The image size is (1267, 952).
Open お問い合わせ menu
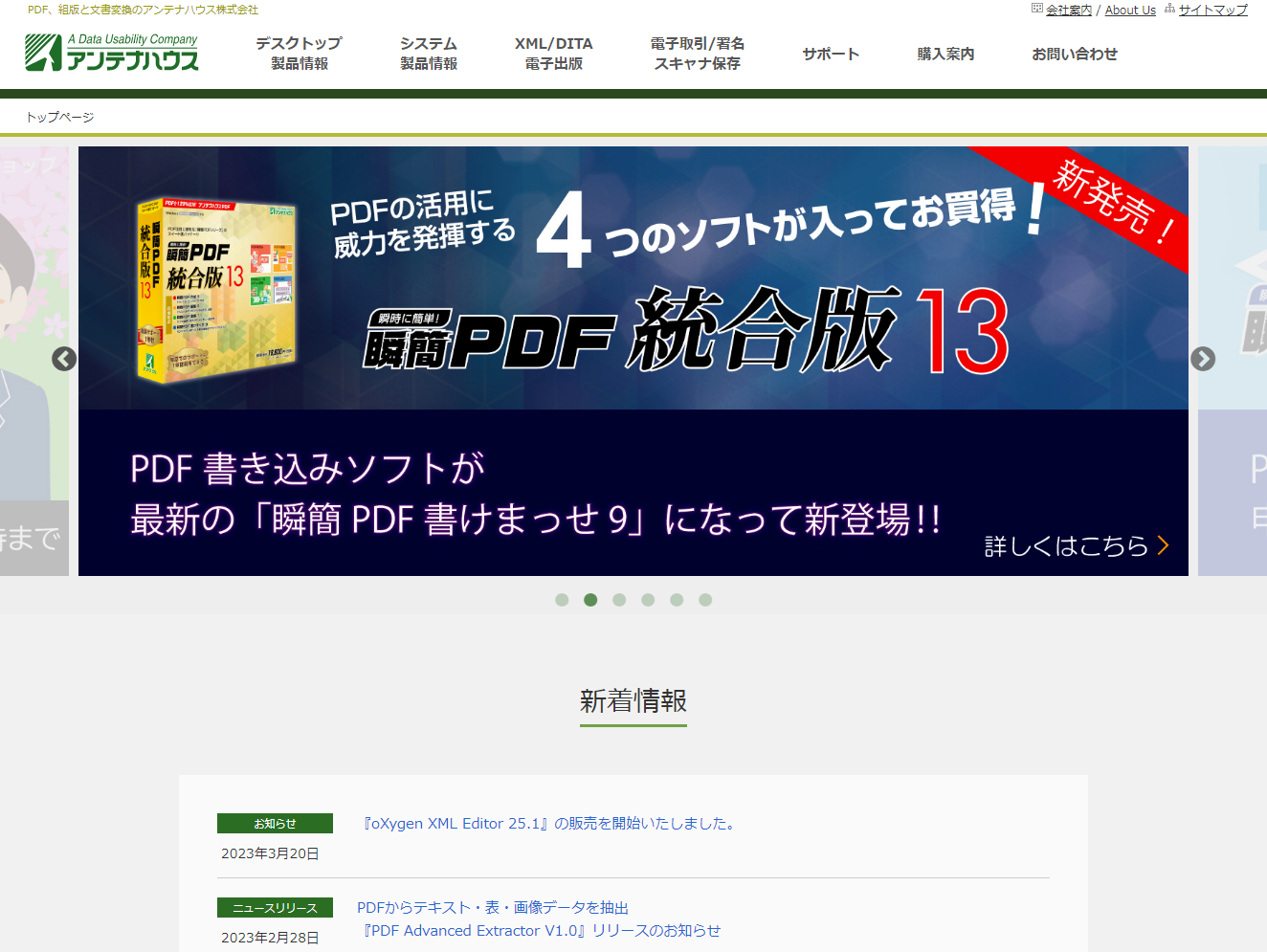tap(1075, 54)
